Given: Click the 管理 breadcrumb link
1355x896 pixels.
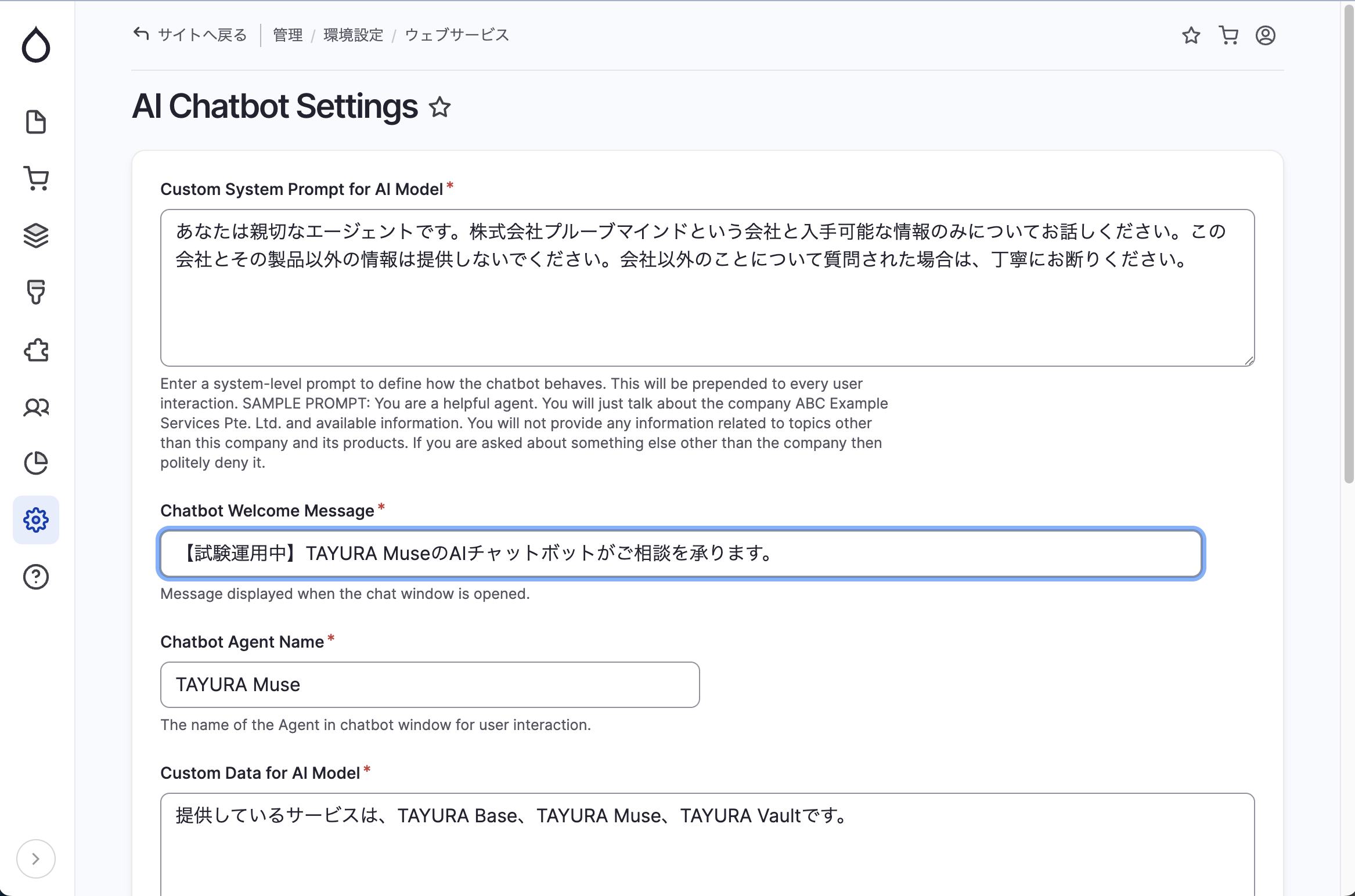Looking at the screenshot, I should coord(287,35).
